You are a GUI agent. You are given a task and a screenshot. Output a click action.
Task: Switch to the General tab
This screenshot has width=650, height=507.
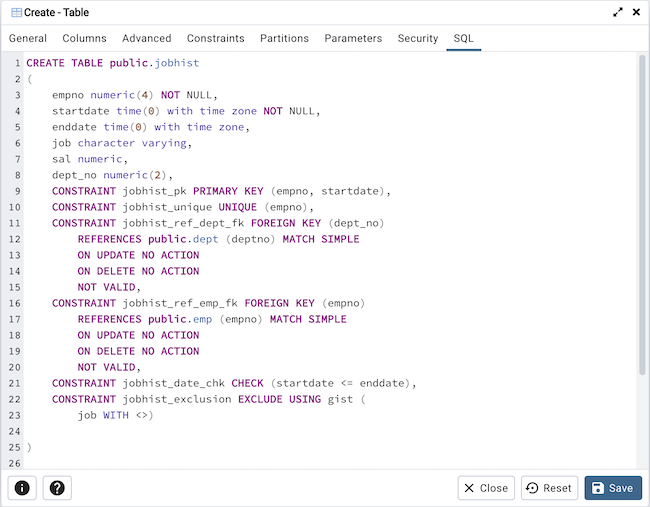(28, 38)
